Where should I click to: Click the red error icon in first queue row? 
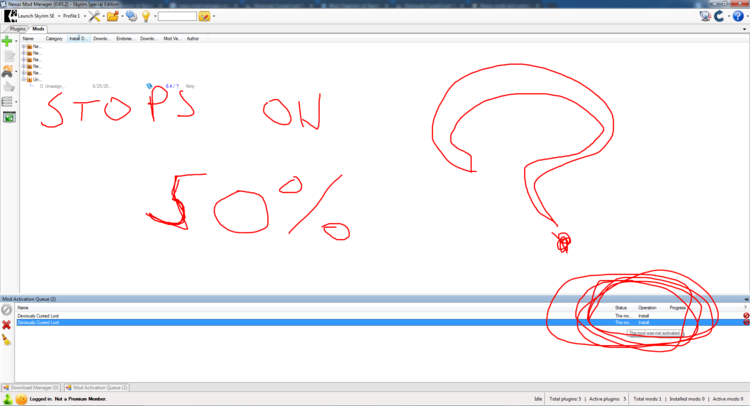point(746,316)
